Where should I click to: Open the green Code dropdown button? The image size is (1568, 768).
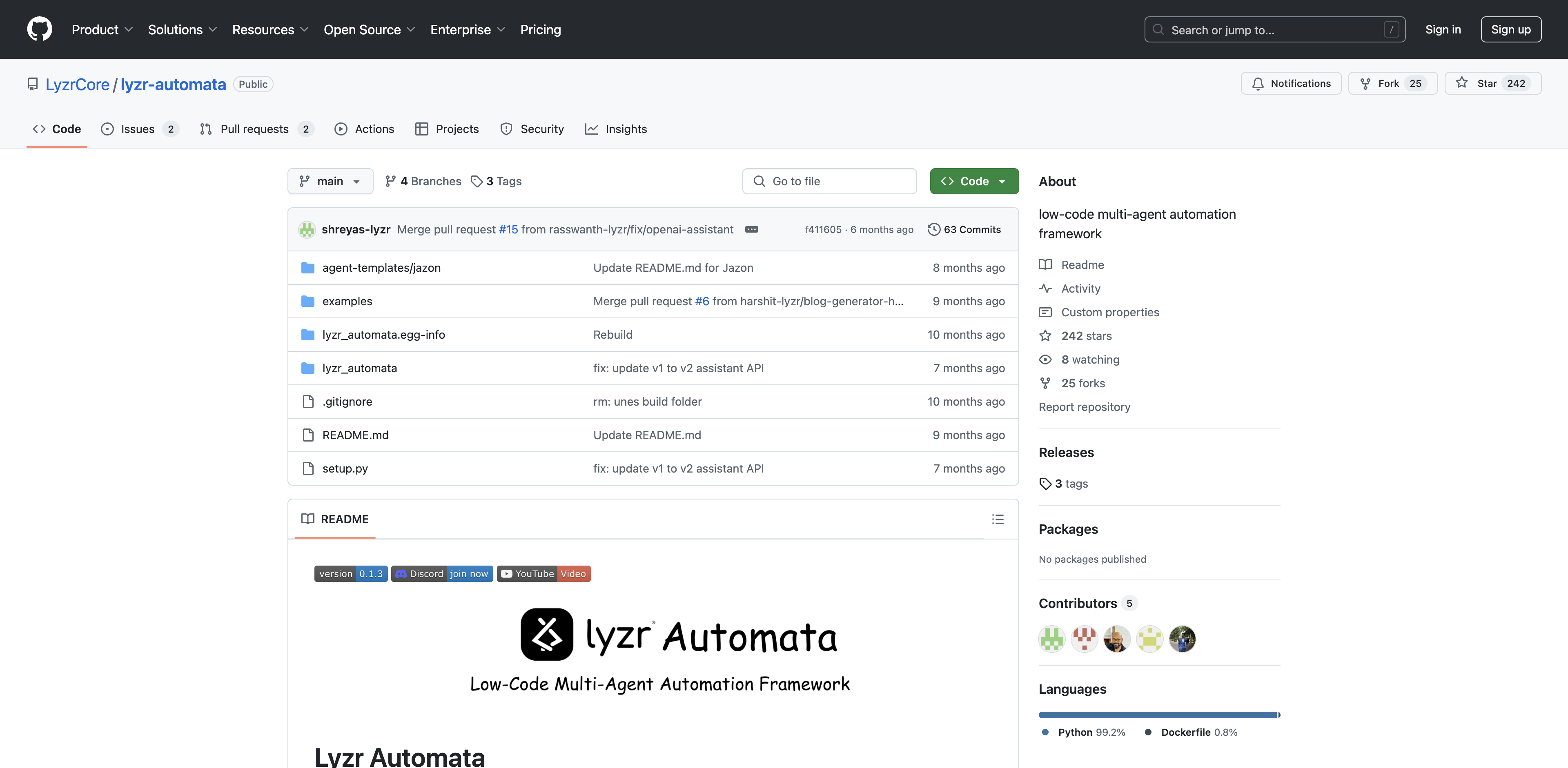[x=974, y=181]
